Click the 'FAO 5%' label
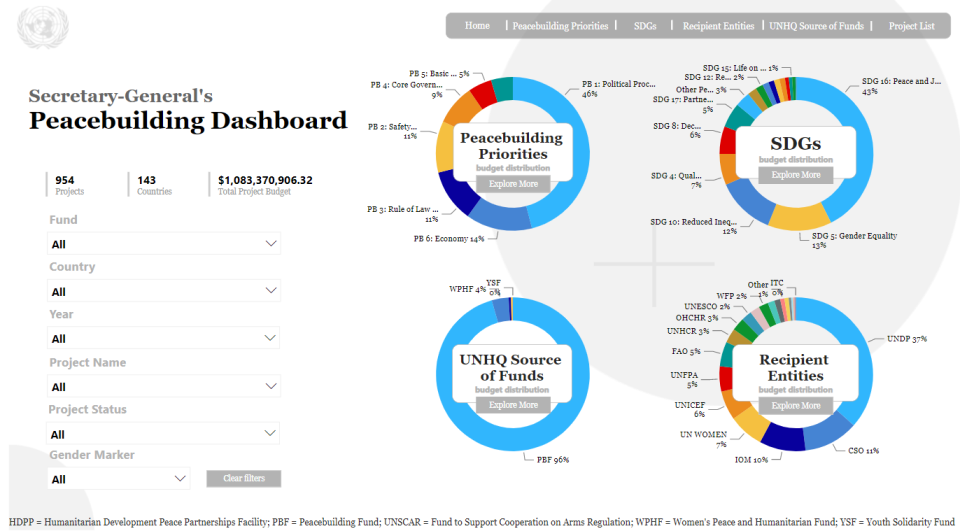 pyautogui.click(x=686, y=352)
